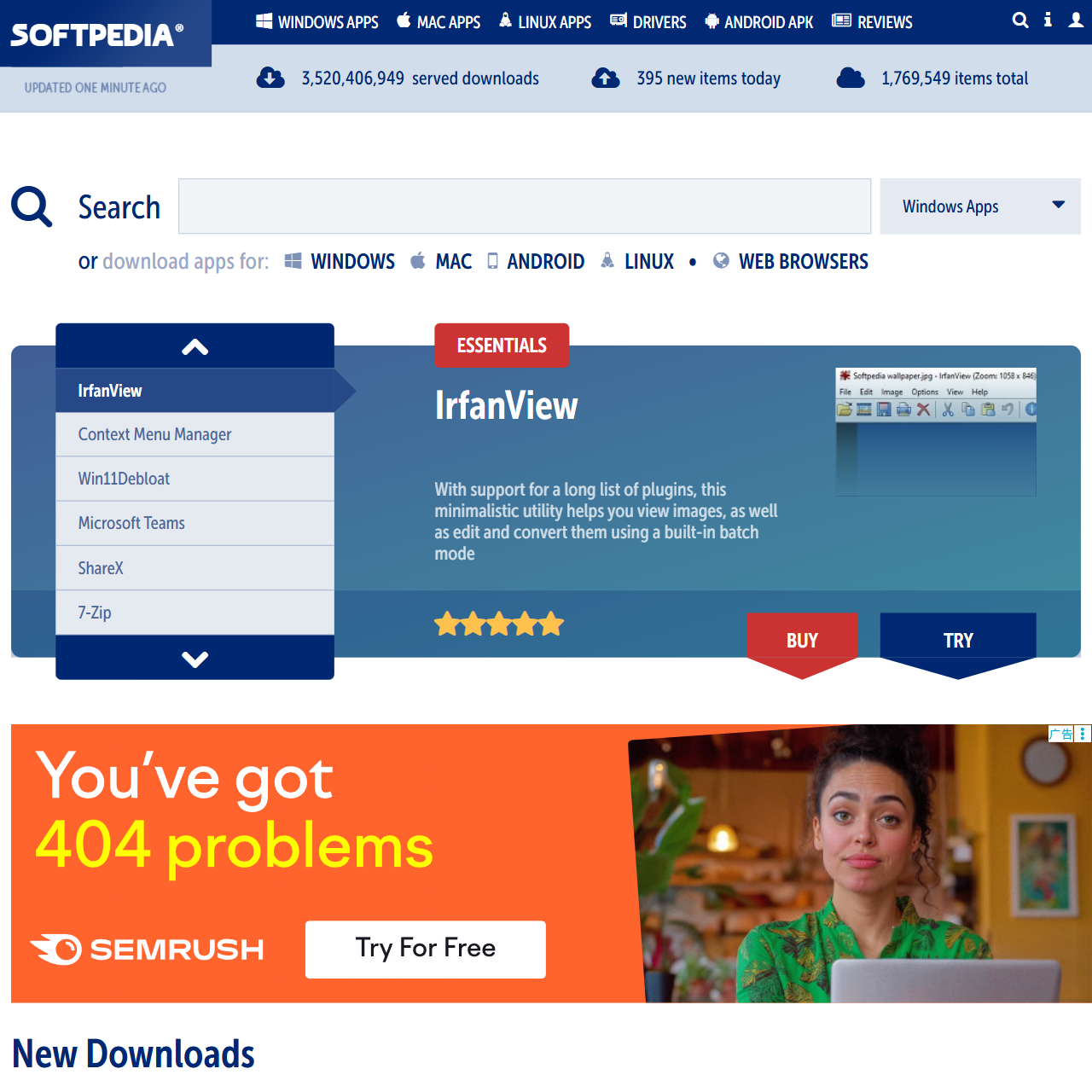Open the DRIVERS section in the navigation

(658, 20)
